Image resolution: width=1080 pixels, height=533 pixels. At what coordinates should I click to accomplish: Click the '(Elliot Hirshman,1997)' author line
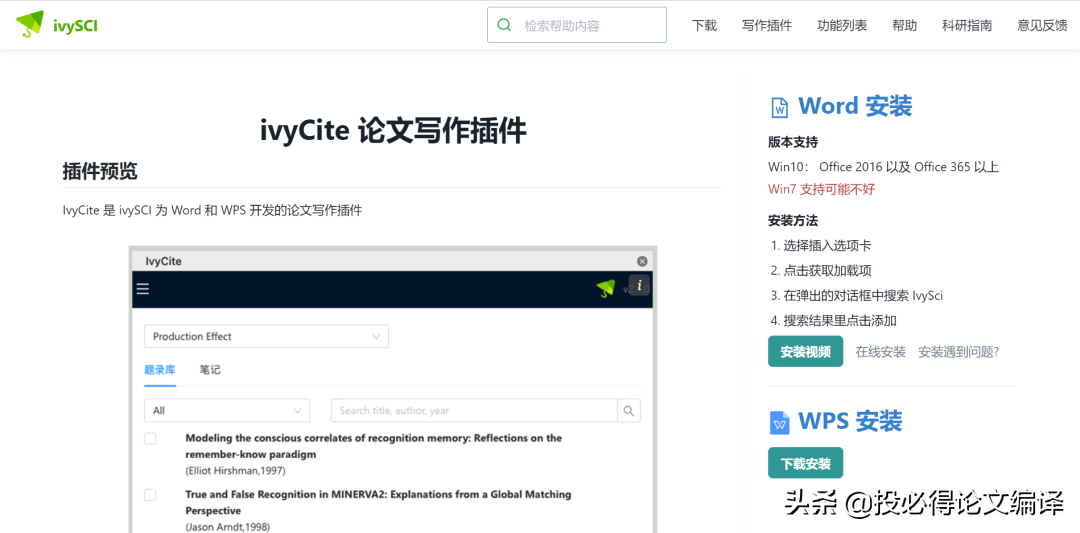(235, 471)
